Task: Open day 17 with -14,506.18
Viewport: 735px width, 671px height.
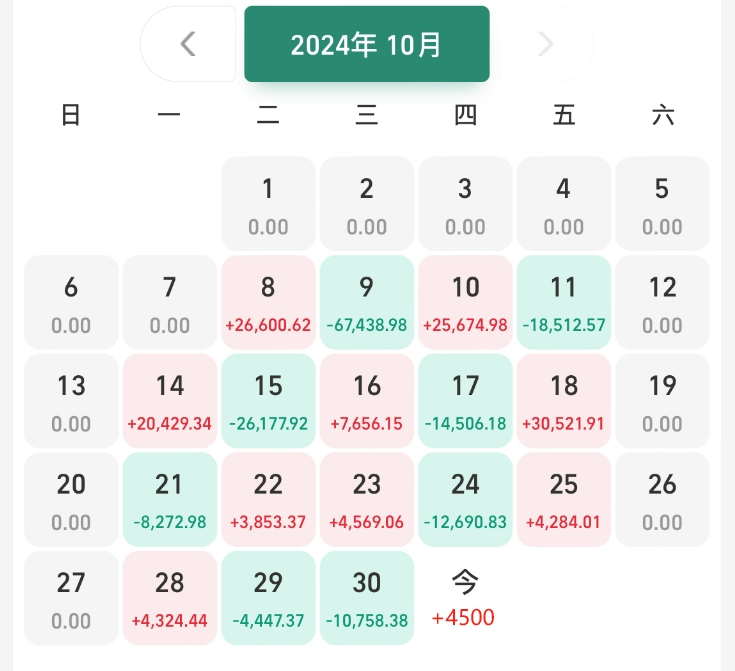Action: coord(465,401)
